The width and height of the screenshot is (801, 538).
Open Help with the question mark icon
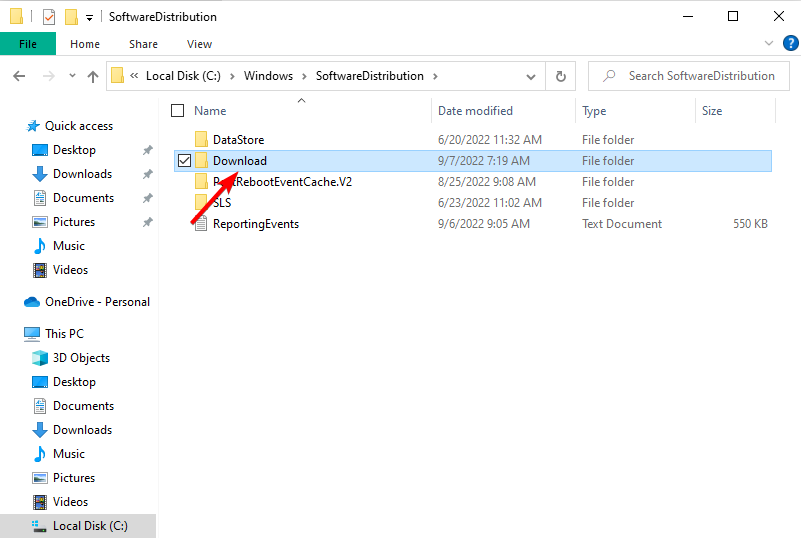point(790,43)
